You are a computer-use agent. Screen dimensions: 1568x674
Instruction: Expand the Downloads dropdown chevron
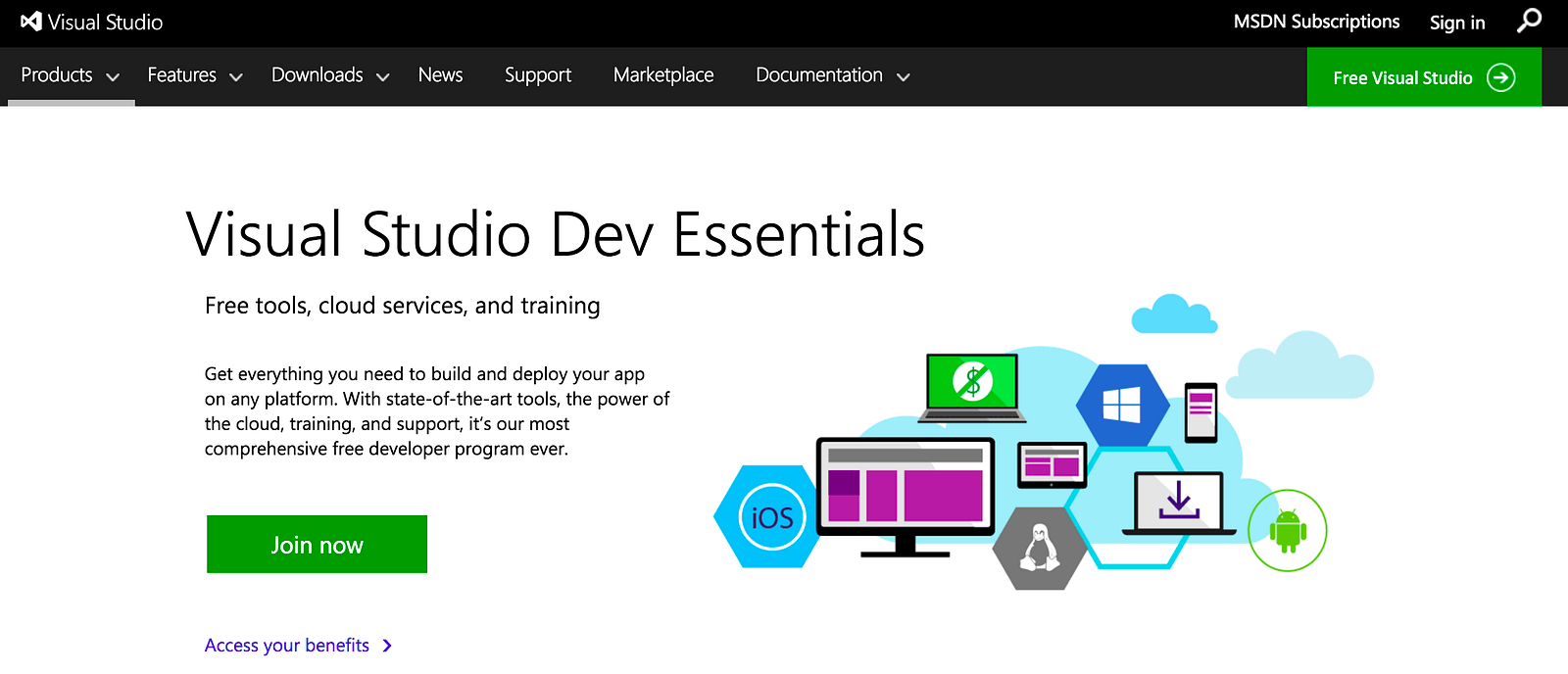point(383,76)
